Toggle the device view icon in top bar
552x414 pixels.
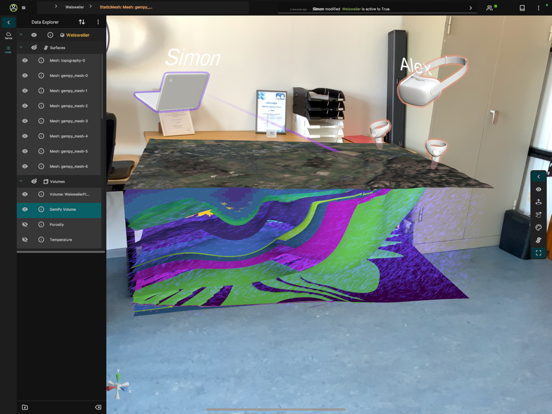522,7
